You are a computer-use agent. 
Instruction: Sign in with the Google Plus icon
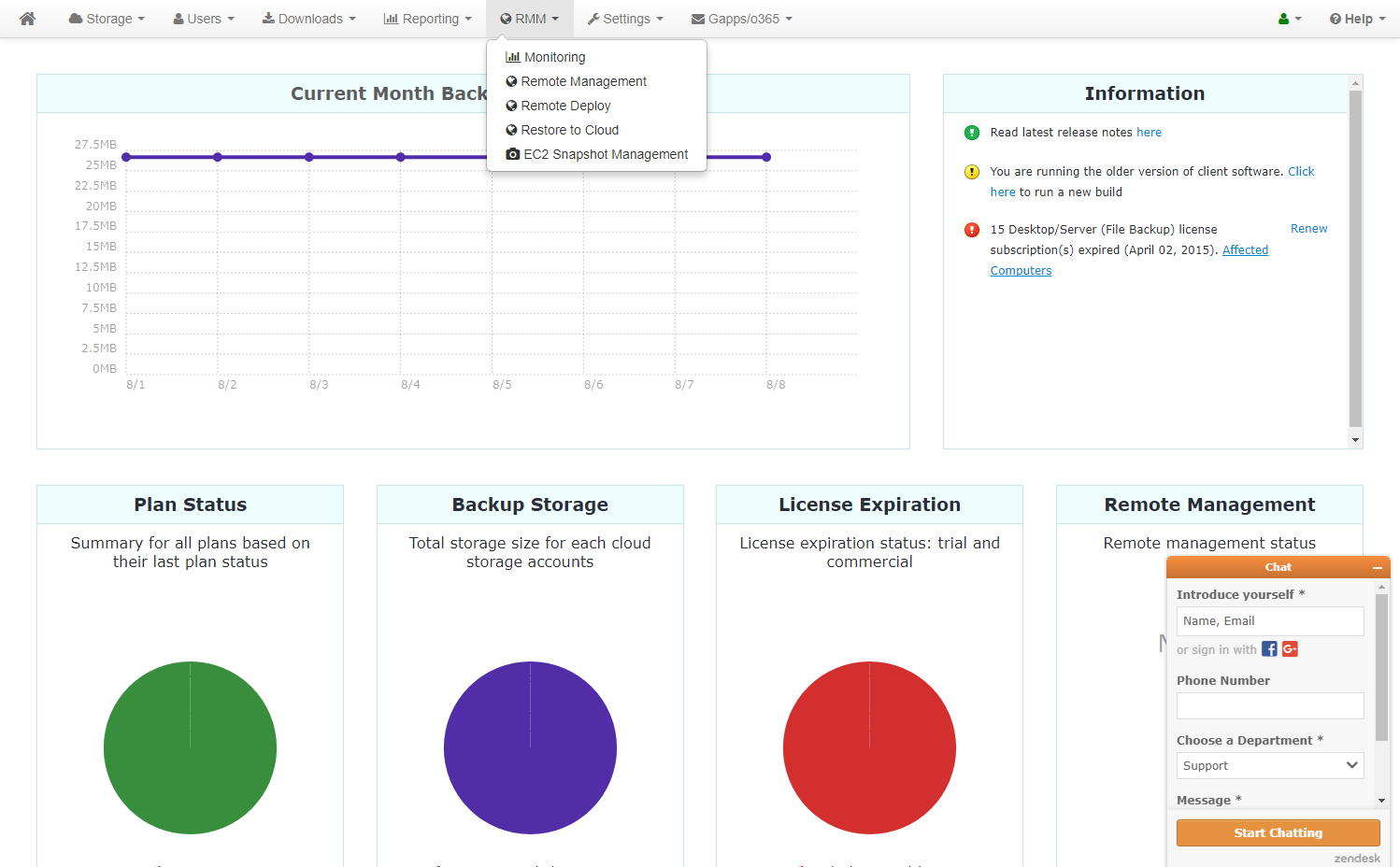(1290, 649)
